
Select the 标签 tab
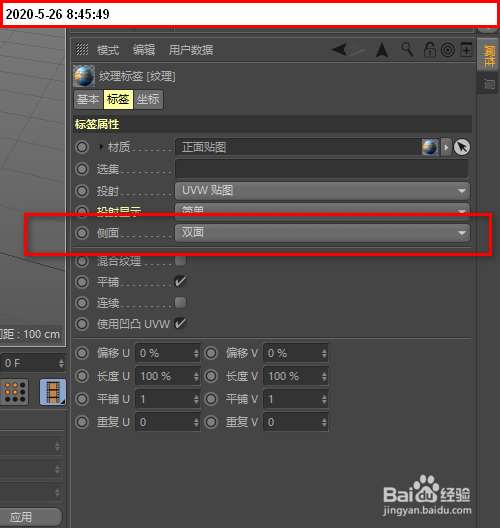[x=118, y=99]
